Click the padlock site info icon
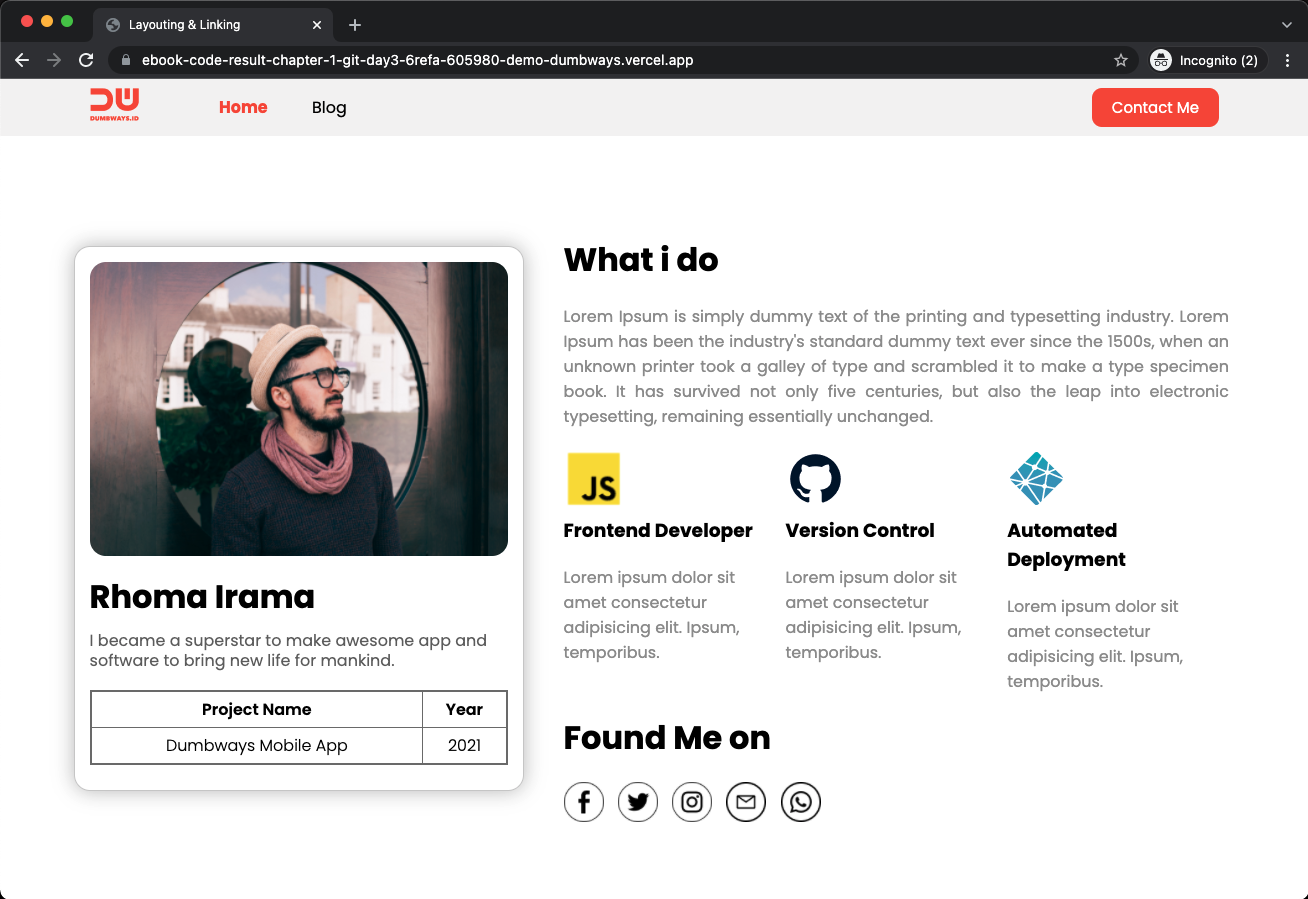The image size is (1308, 899). point(125,60)
